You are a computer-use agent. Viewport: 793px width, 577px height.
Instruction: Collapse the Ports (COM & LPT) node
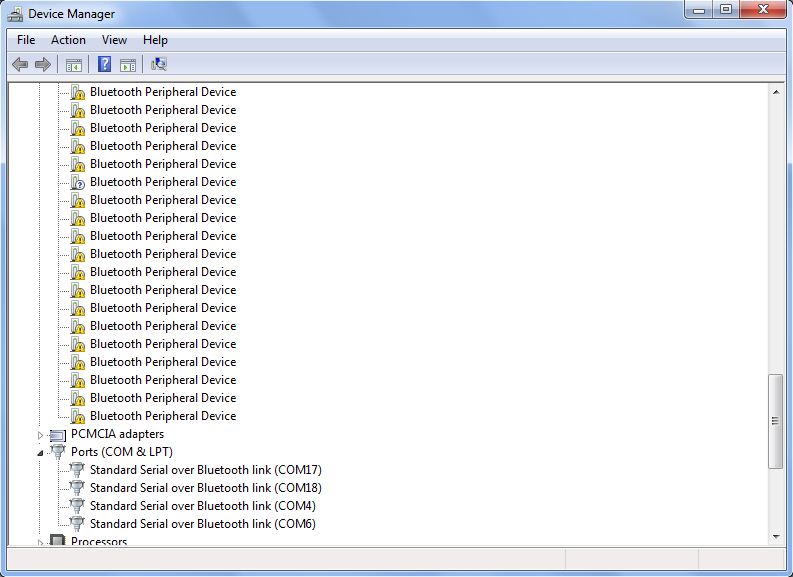pyautogui.click(x=40, y=453)
